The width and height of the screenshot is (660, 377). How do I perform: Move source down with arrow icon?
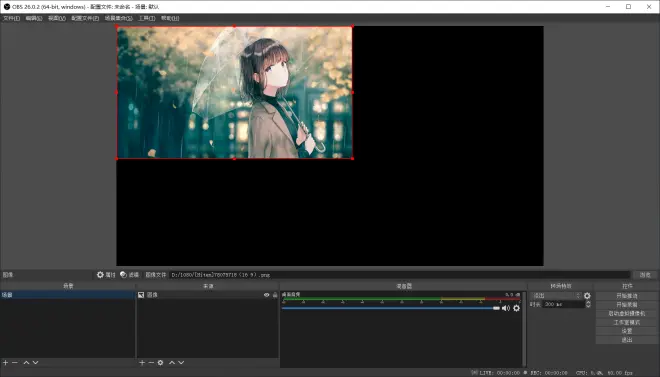click(x=181, y=362)
